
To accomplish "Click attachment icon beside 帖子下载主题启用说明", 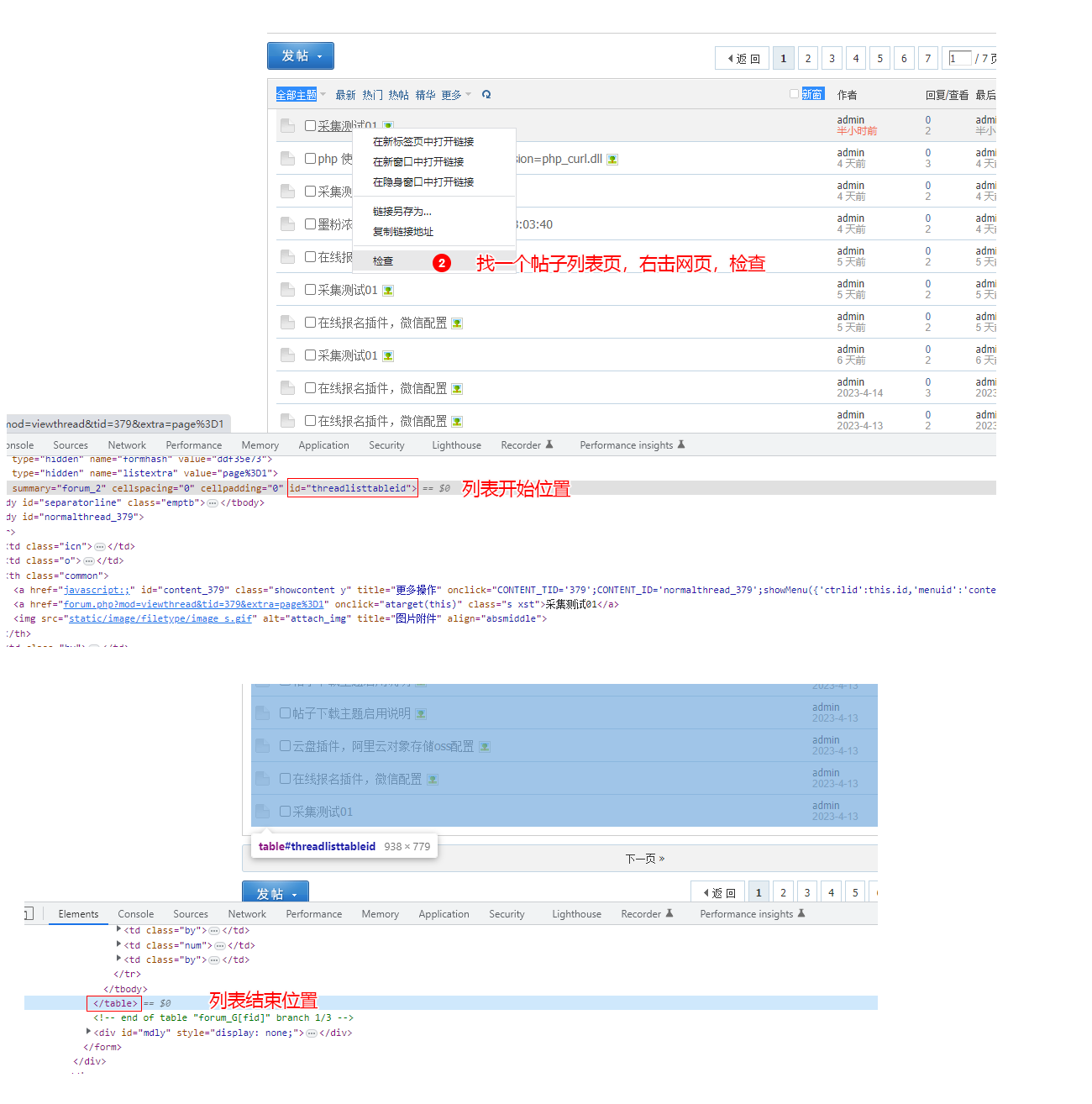I will click(x=421, y=714).
